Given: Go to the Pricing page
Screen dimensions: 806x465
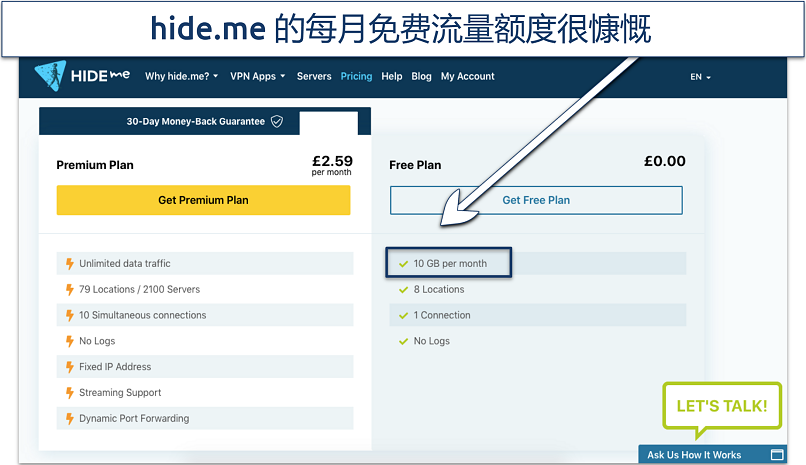Looking at the screenshot, I should point(356,77).
